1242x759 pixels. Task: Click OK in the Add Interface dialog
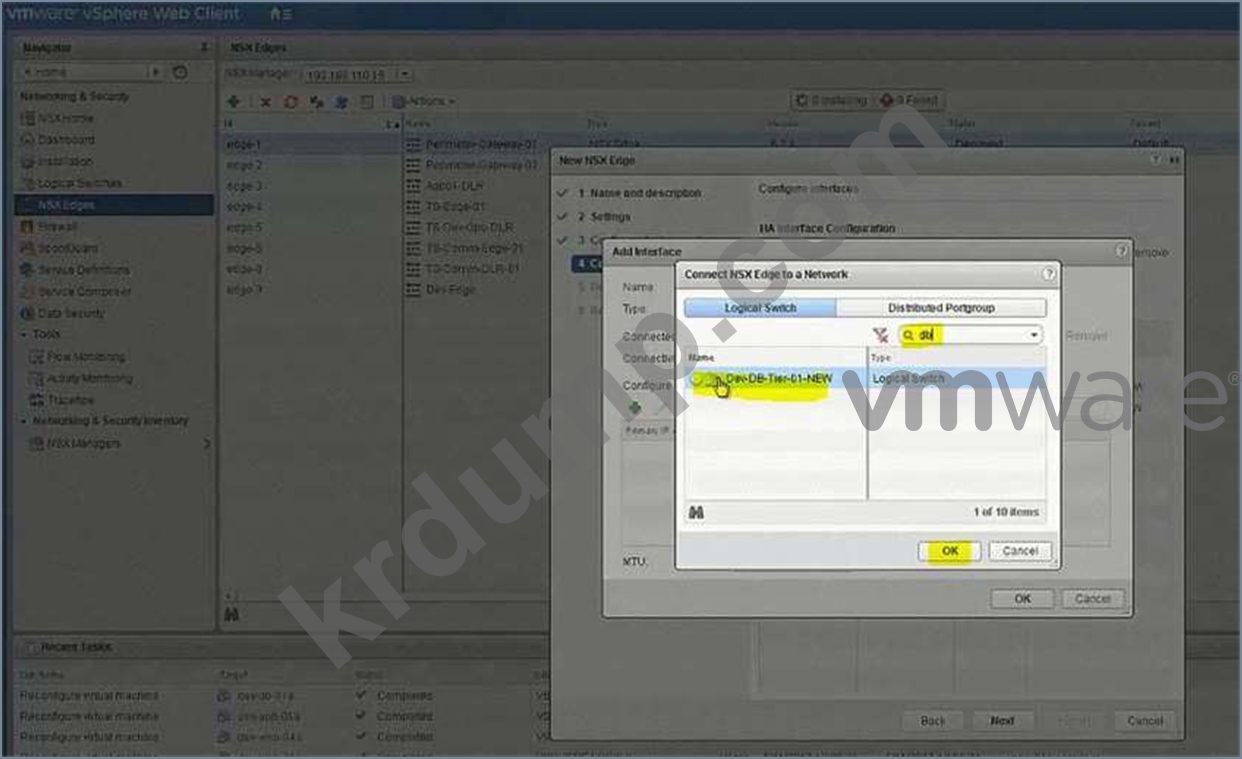[x=1022, y=598]
